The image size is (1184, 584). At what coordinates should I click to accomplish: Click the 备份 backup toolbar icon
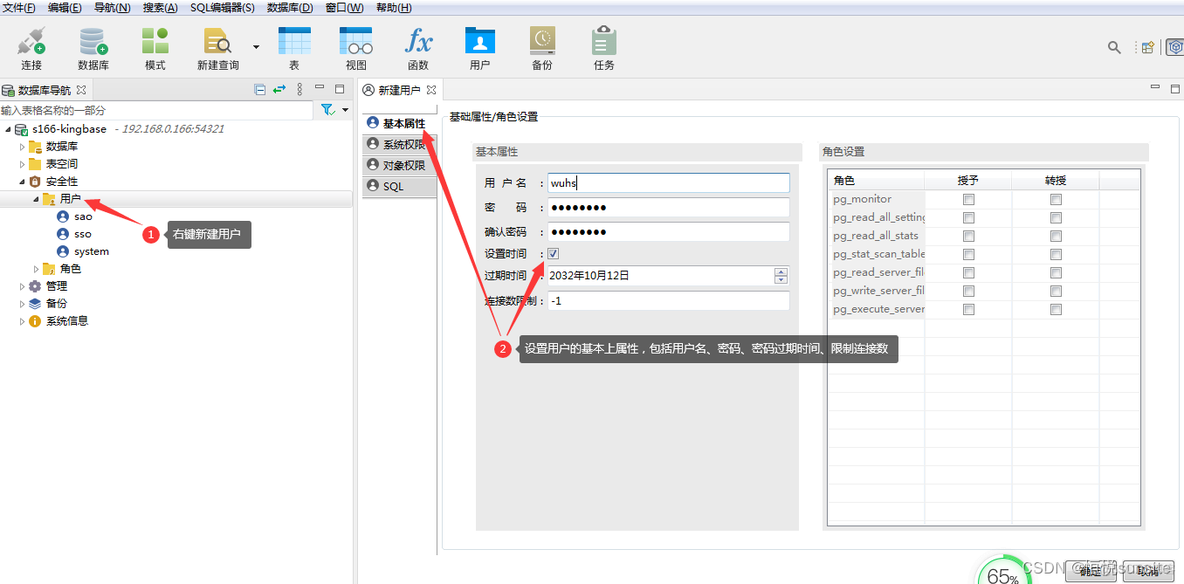point(542,48)
